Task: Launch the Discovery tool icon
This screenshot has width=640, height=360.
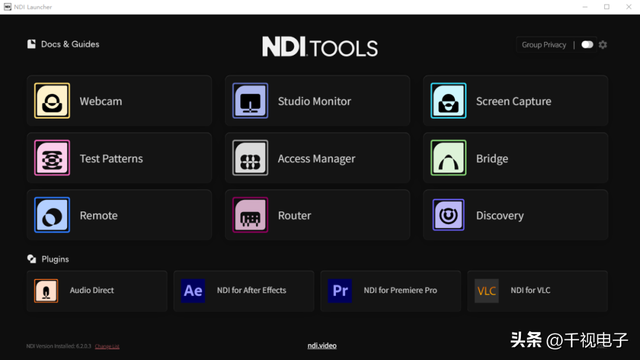Action: 448,215
